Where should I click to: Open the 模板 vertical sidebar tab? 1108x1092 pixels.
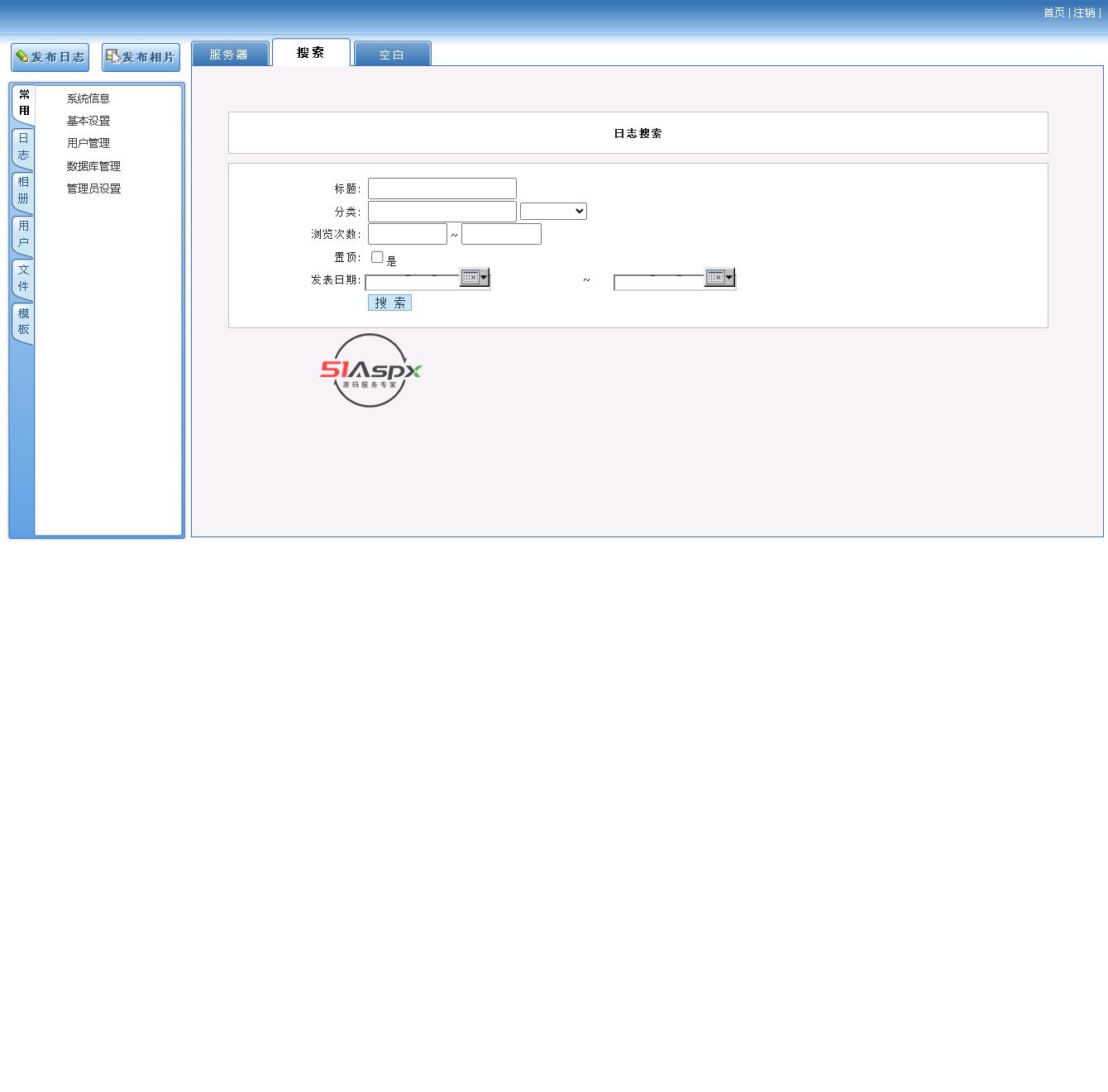pos(23,322)
